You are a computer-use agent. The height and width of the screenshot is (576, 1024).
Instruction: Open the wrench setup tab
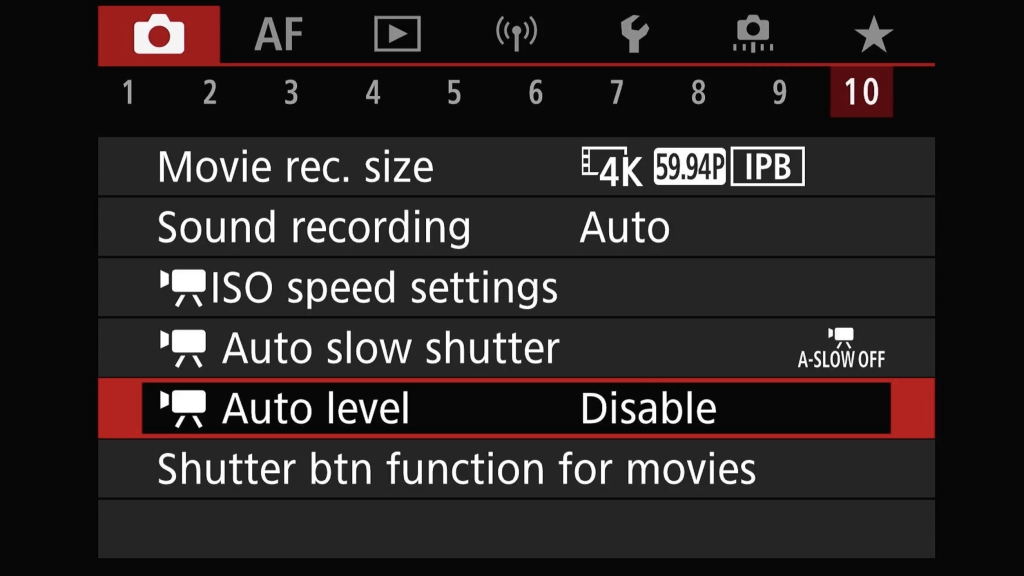pyautogui.click(x=634, y=35)
